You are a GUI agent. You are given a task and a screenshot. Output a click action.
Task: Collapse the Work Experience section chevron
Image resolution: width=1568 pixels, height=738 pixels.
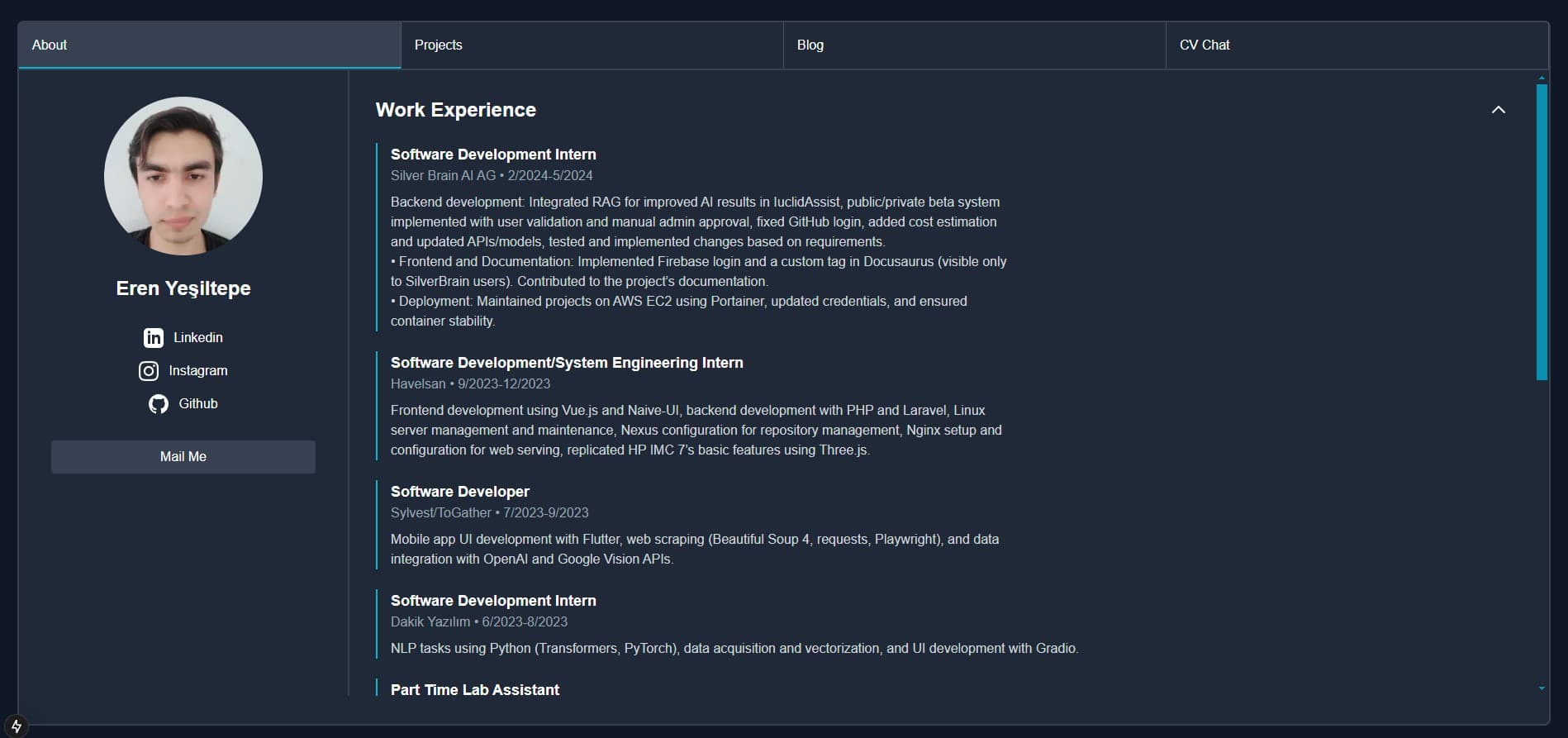coord(1498,110)
